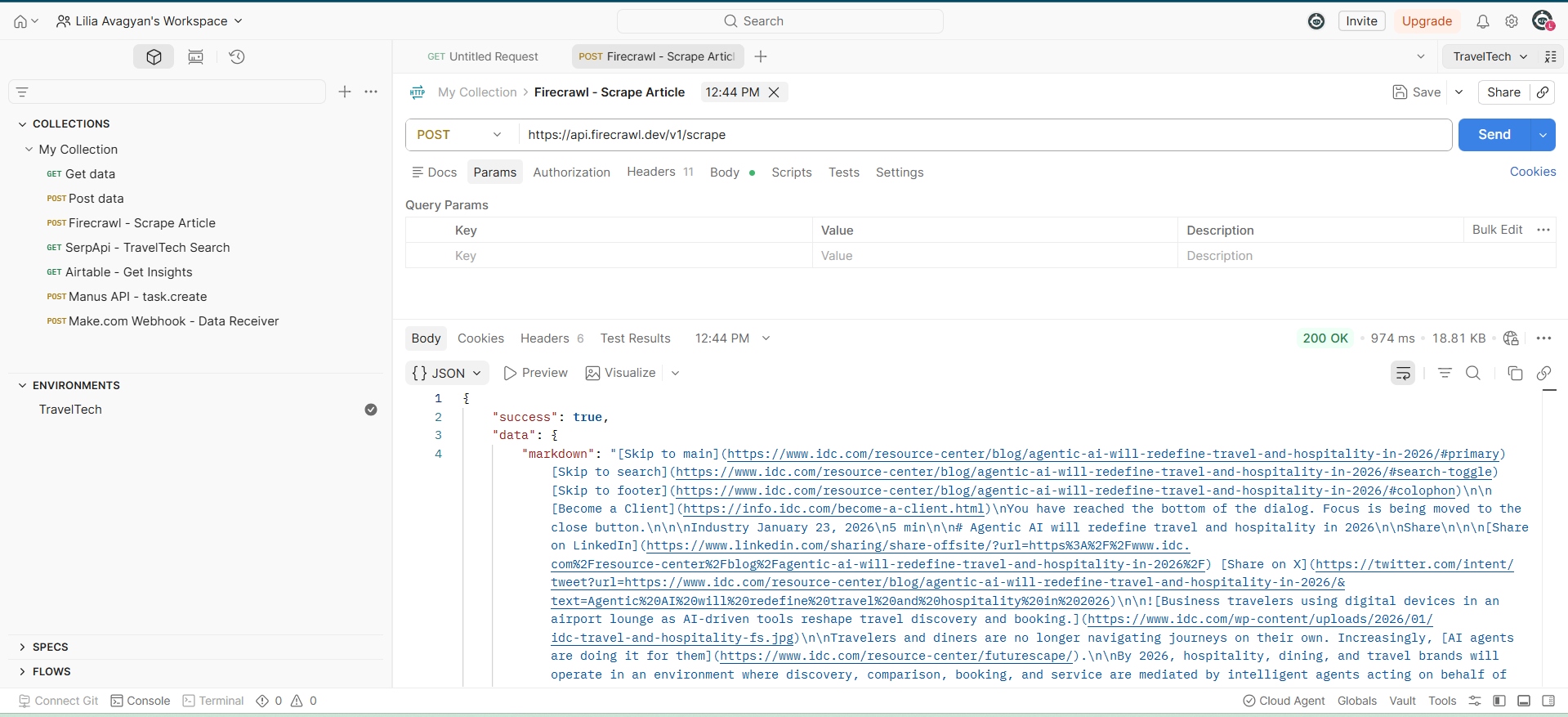Open Test Results response tab
1568x717 pixels.
point(635,338)
